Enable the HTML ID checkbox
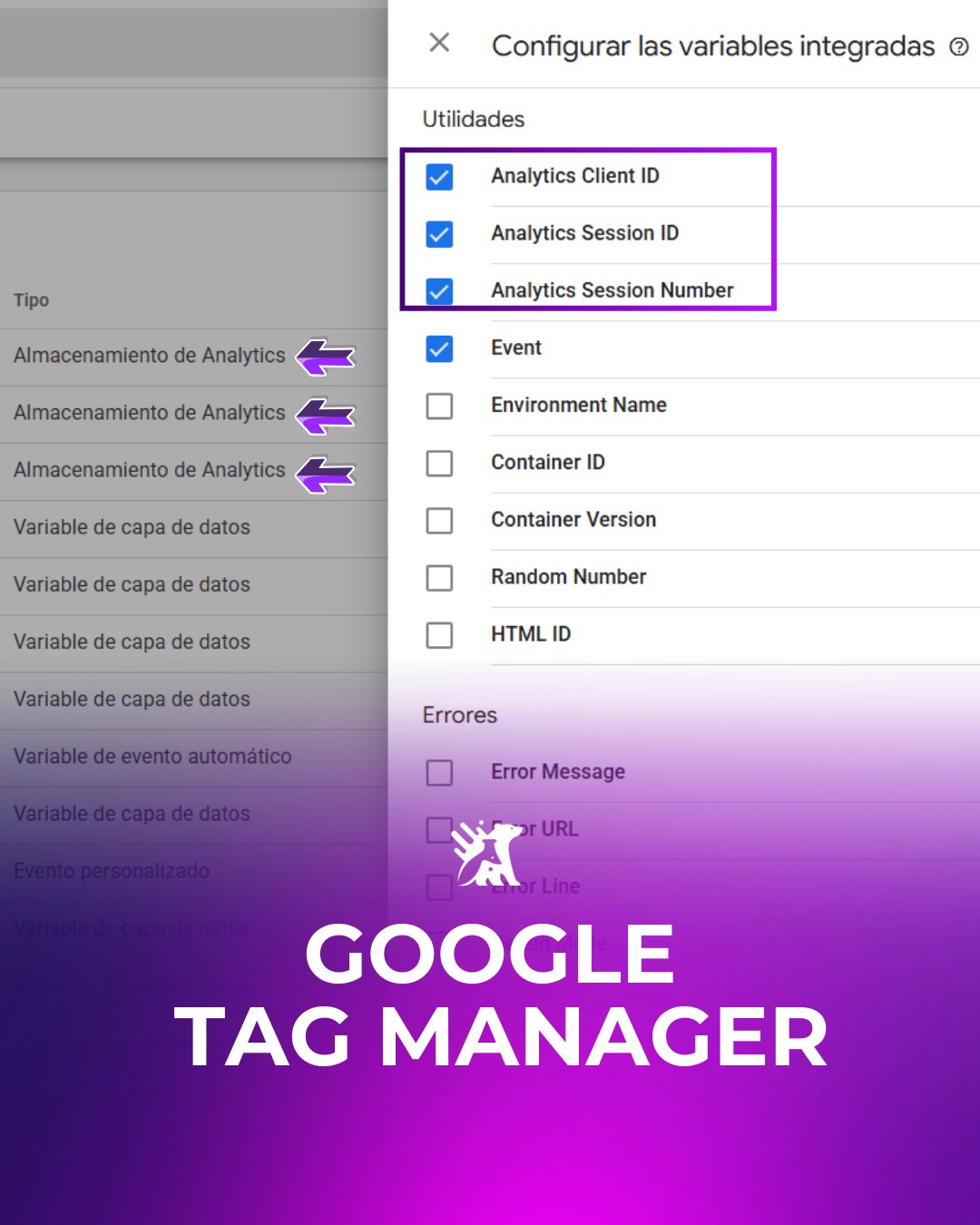 (x=439, y=635)
